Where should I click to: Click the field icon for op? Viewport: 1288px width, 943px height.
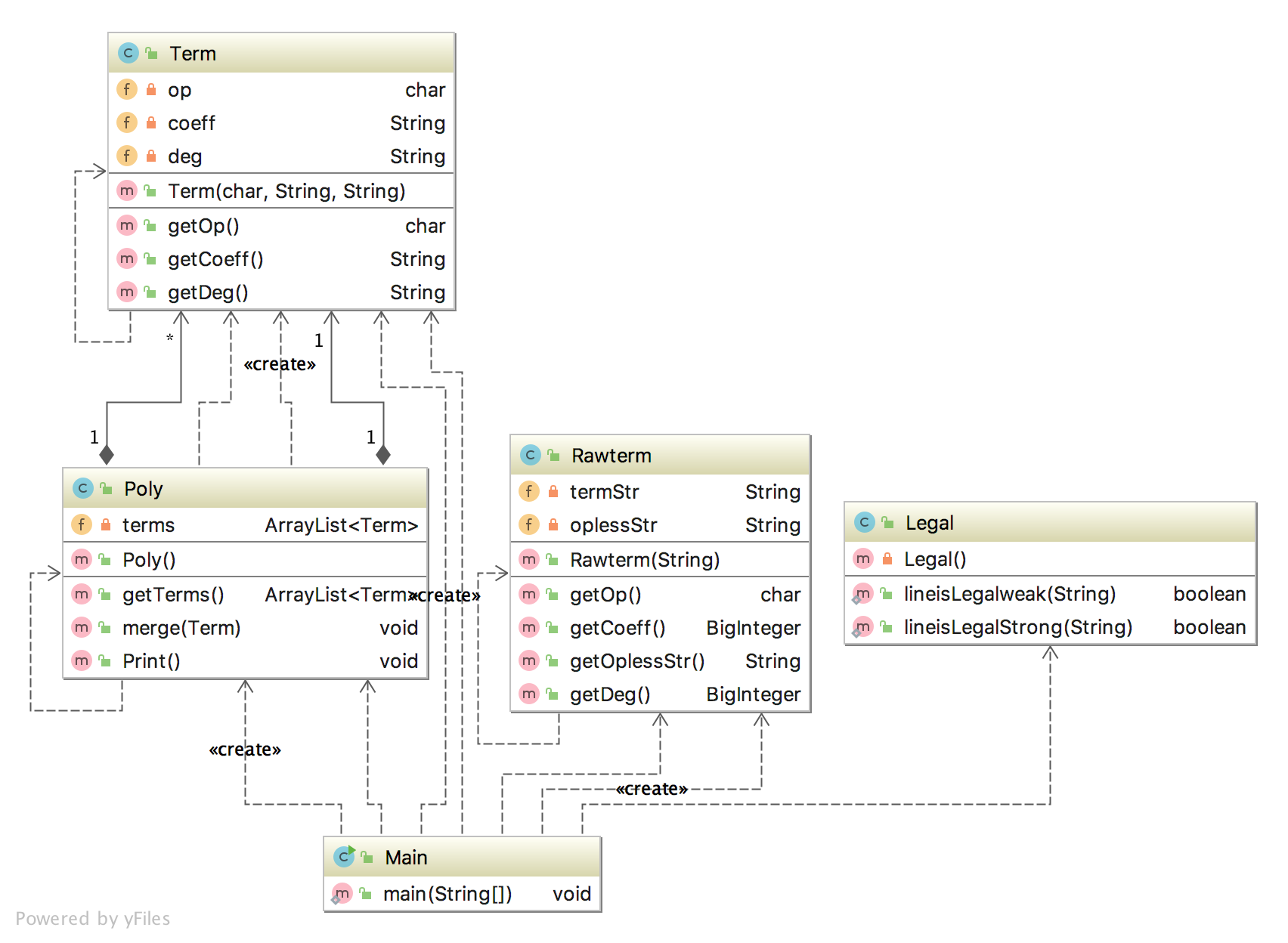126,89
